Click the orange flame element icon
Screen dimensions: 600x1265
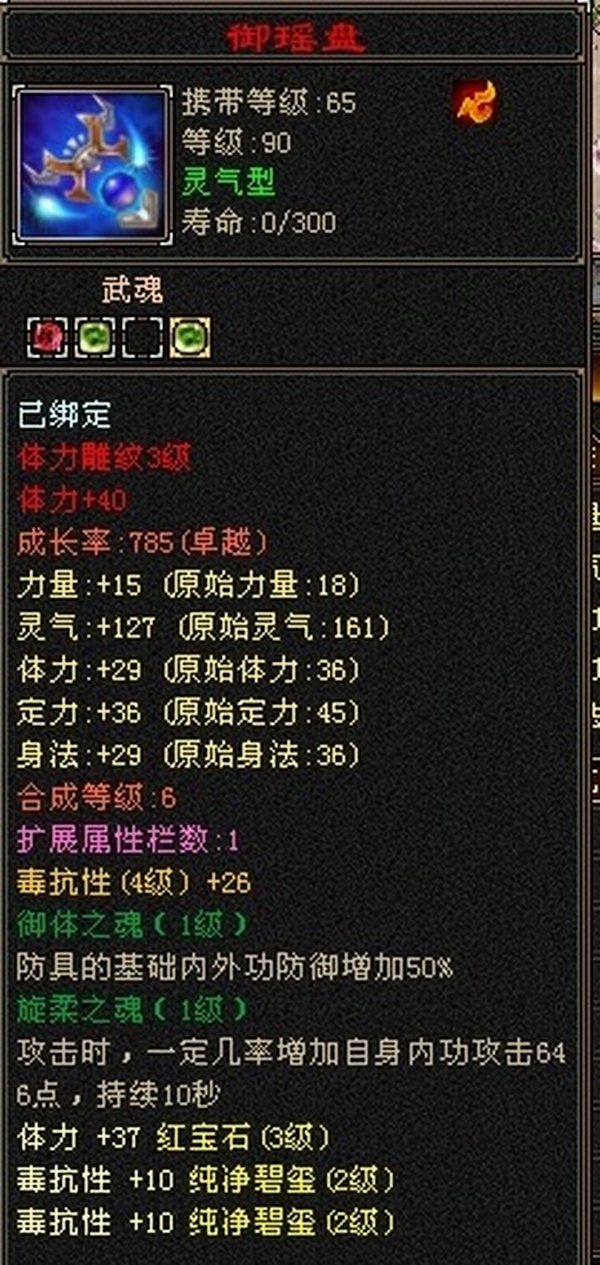point(476,102)
